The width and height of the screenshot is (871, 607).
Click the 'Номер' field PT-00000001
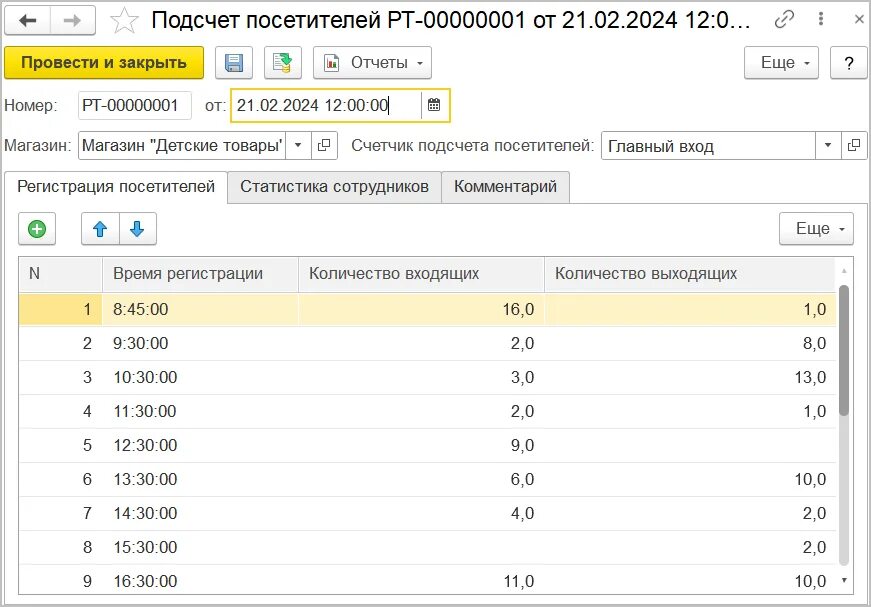point(134,106)
